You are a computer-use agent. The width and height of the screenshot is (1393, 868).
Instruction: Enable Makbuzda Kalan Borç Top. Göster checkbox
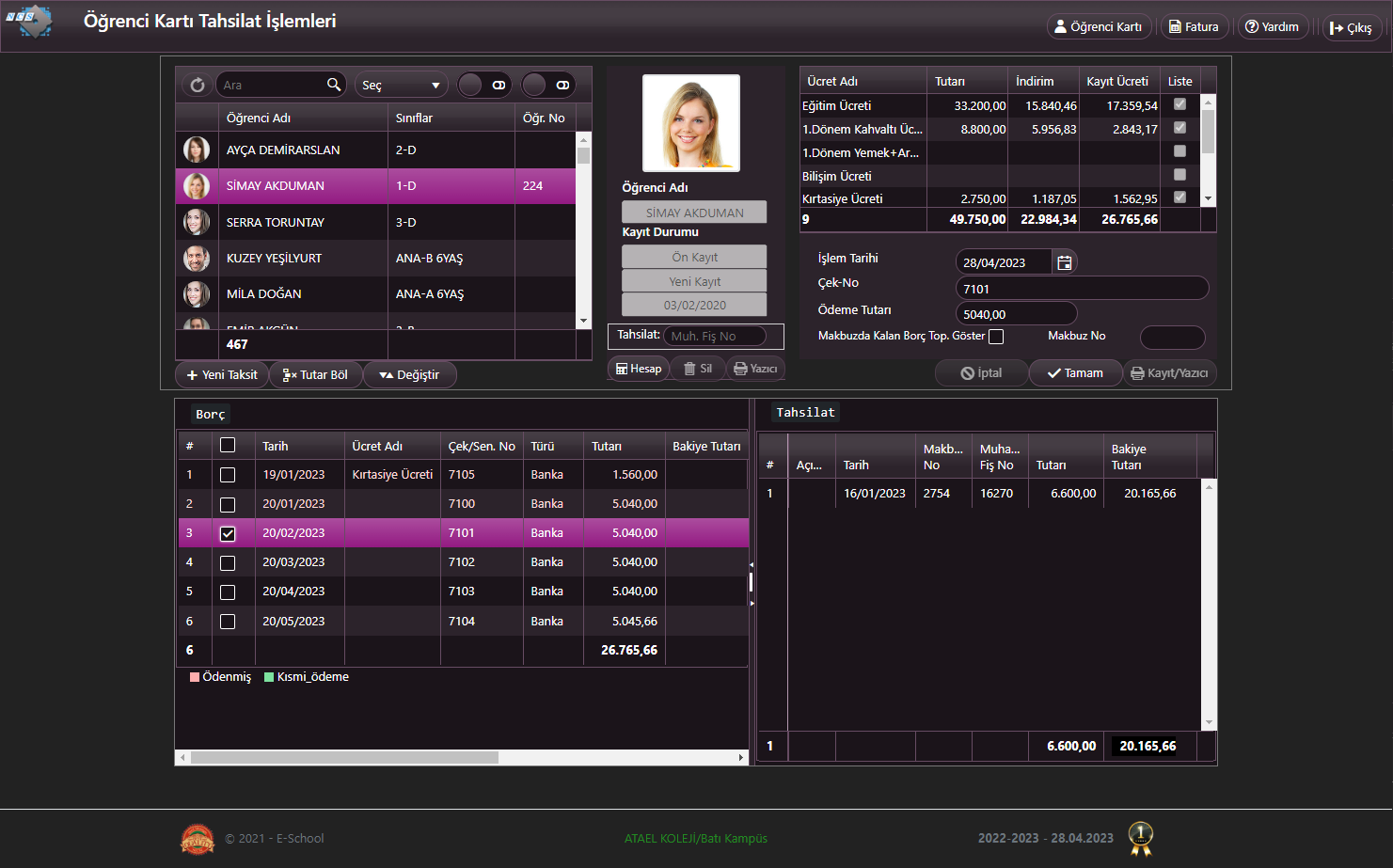[996, 337]
